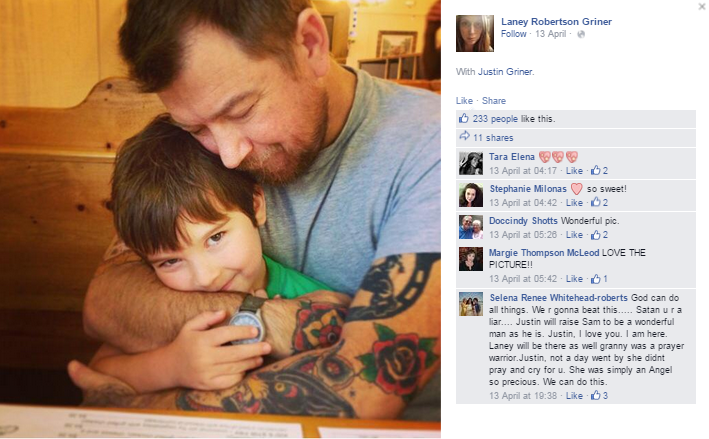Share the photo post

494,101
